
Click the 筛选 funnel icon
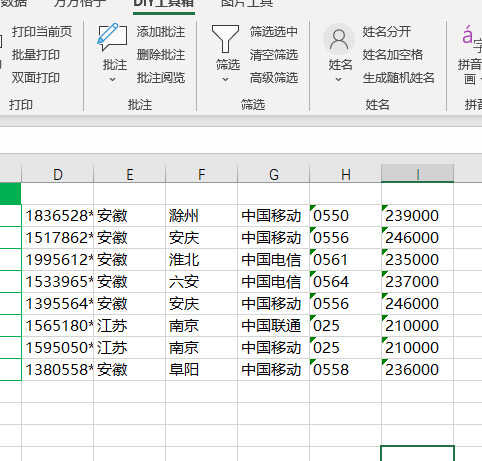225,39
